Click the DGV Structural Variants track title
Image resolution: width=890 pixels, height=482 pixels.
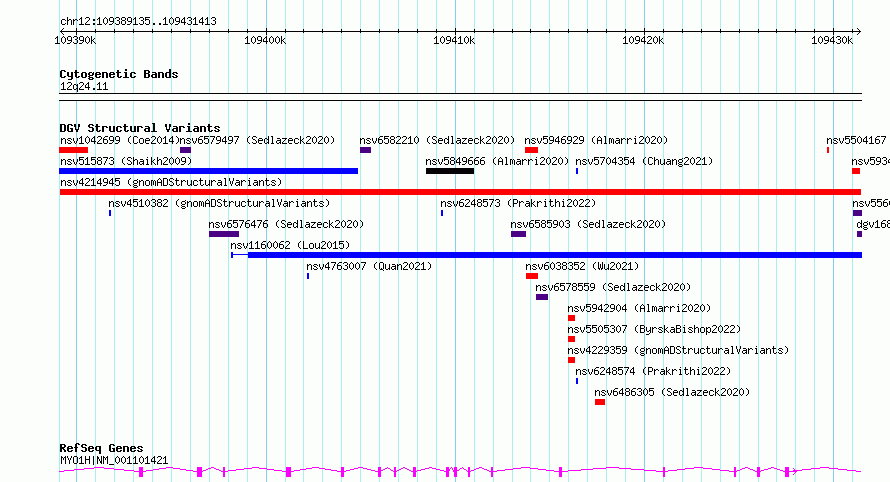[x=140, y=128]
